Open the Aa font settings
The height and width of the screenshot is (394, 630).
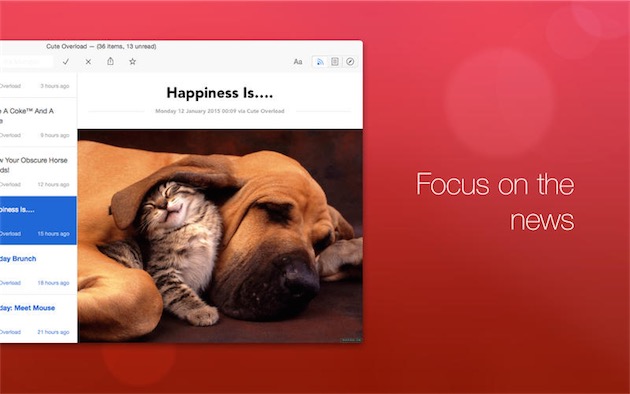tap(297, 61)
